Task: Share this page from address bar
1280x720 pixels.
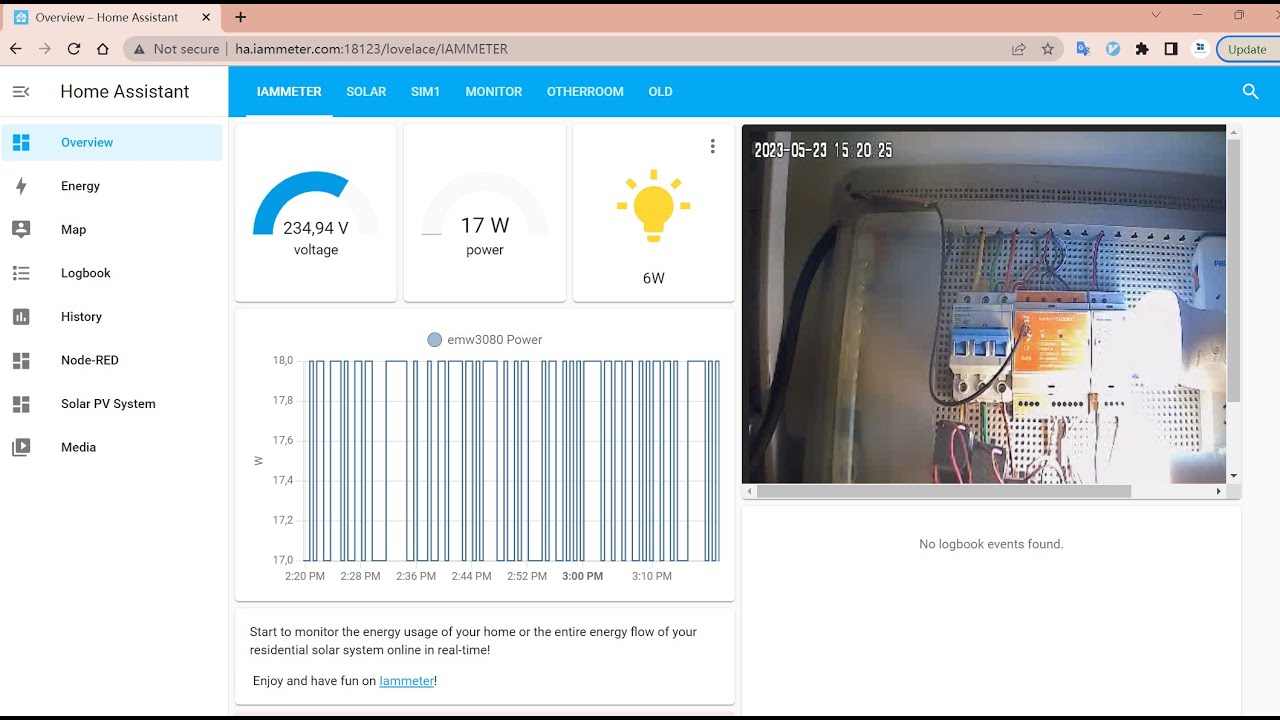Action: coord(1018,48)
